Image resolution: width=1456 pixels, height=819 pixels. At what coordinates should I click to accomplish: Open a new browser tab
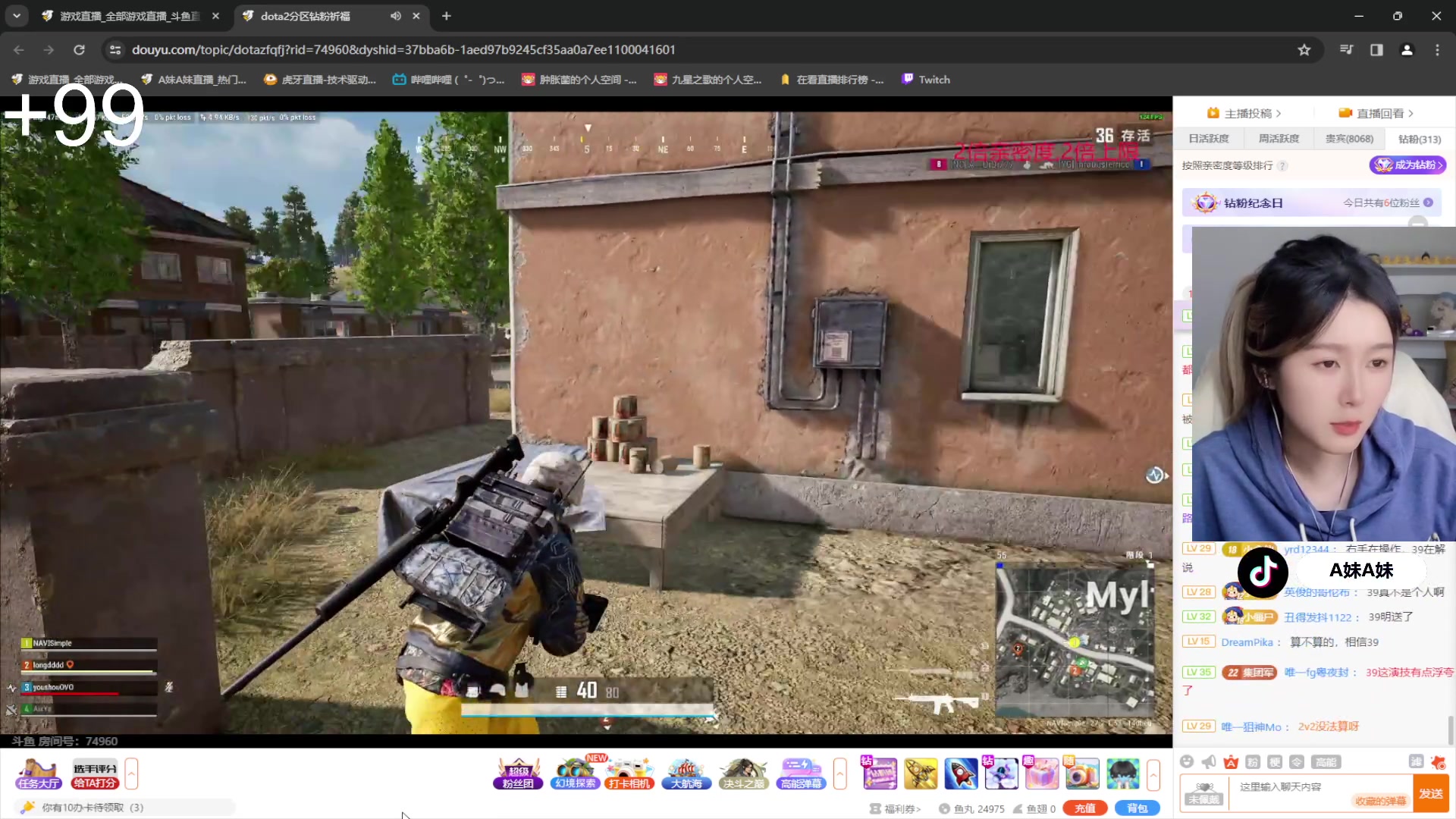point(447,16)
